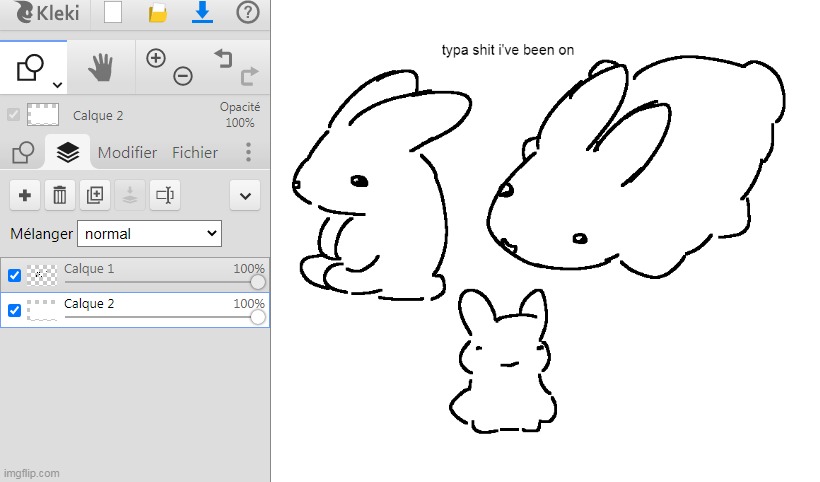Toggle visibility of Calque 1
Viewport: 820px width, 482px height.
[x=15, y=275]
